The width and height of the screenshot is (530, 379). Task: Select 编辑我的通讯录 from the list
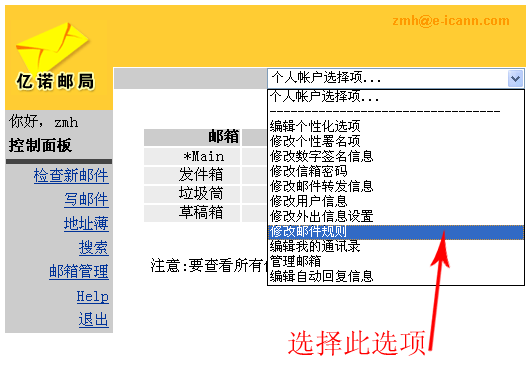pyautogui.click(x=395, y=246)
